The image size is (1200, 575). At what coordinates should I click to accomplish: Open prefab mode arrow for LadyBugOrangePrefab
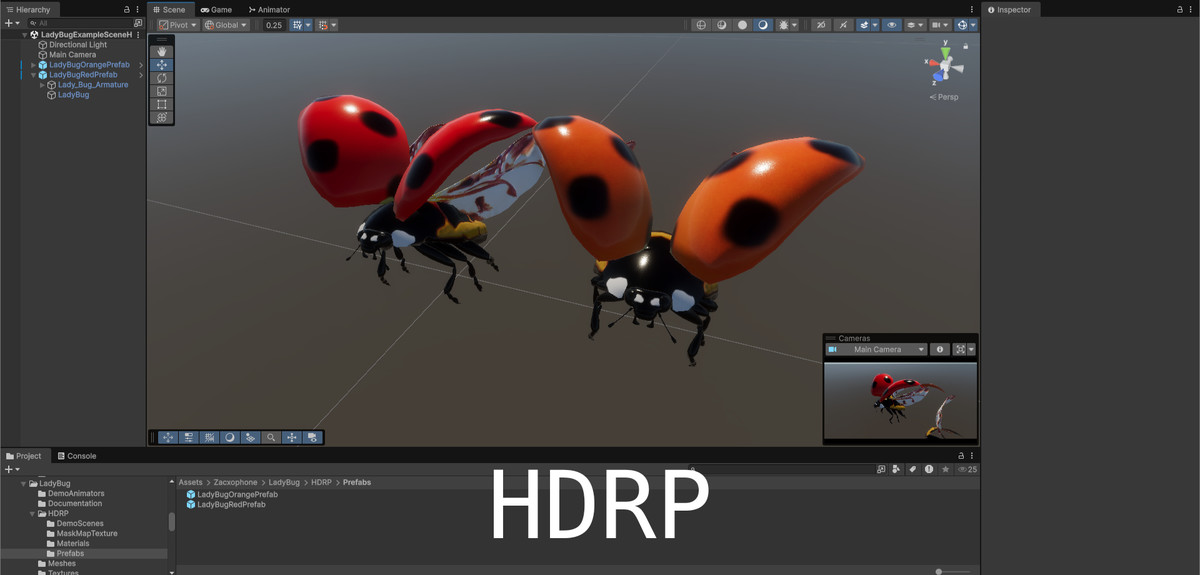(x=141, y=65)
